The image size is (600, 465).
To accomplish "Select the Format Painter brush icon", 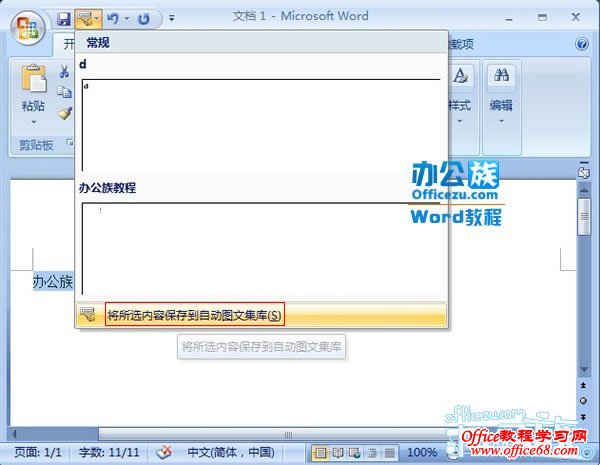I will (65, 113).
